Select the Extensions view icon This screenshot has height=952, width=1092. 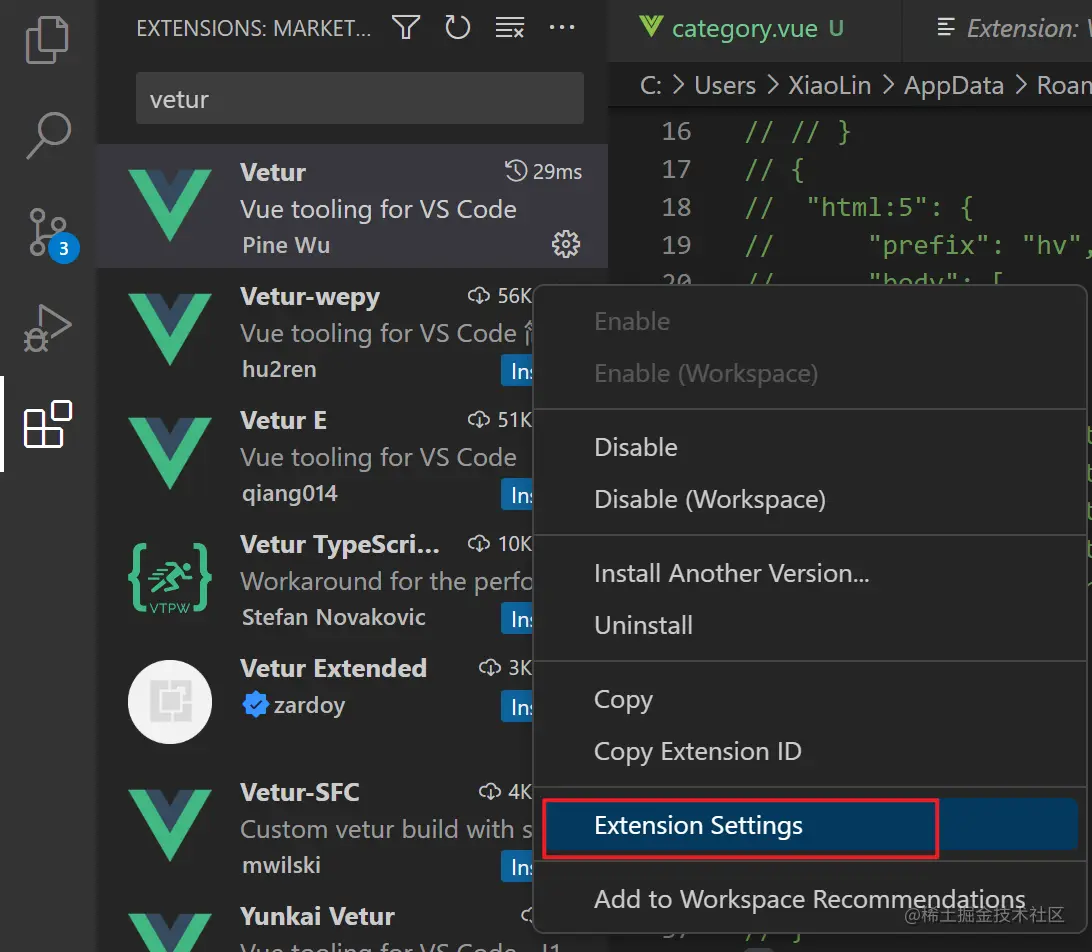[x=47, y=424]
